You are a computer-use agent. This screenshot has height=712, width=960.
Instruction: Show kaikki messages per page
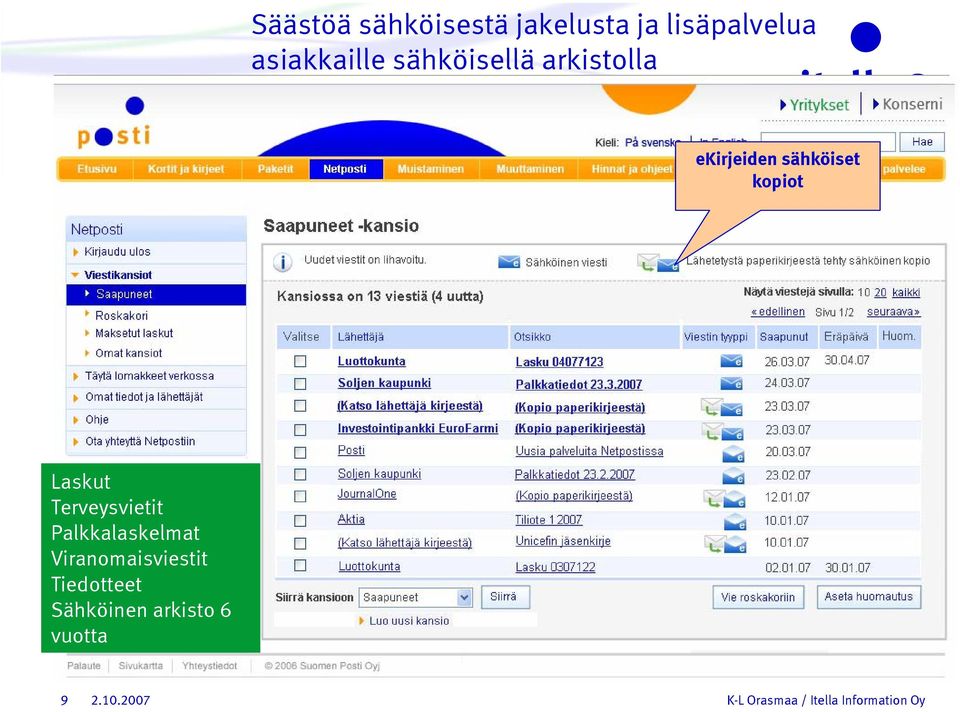coord(906,293)
